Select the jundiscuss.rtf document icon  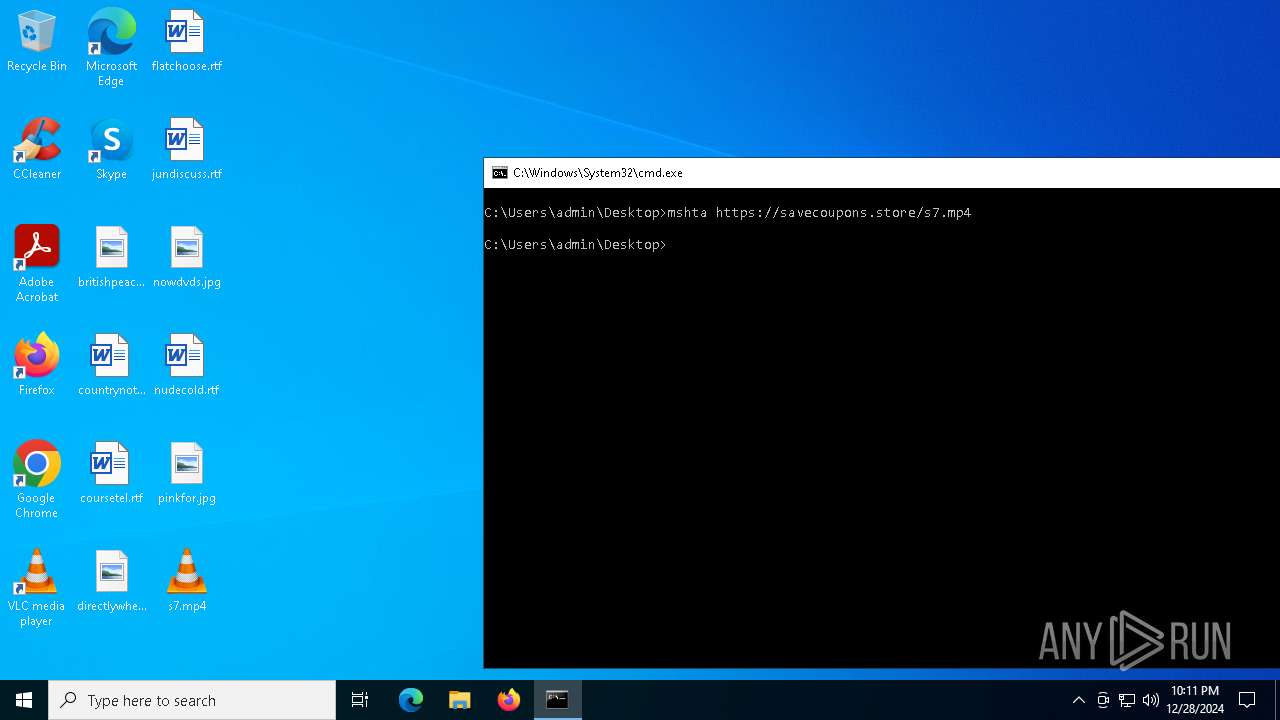pos(186,149)
